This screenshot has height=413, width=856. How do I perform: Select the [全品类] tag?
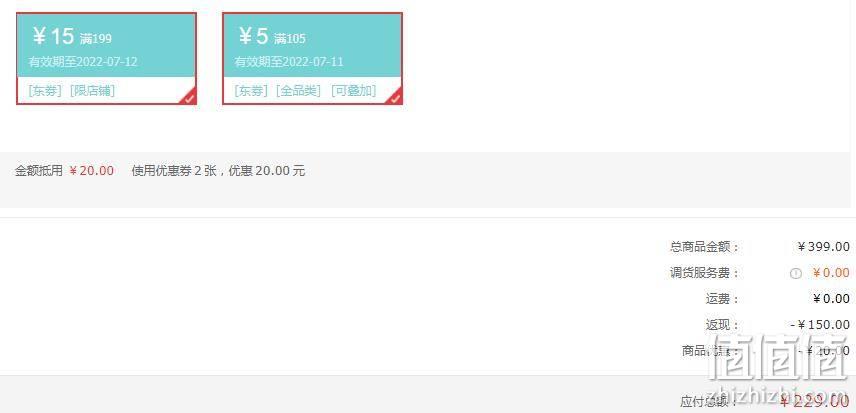pyautogui.click(x=299, y=91)
